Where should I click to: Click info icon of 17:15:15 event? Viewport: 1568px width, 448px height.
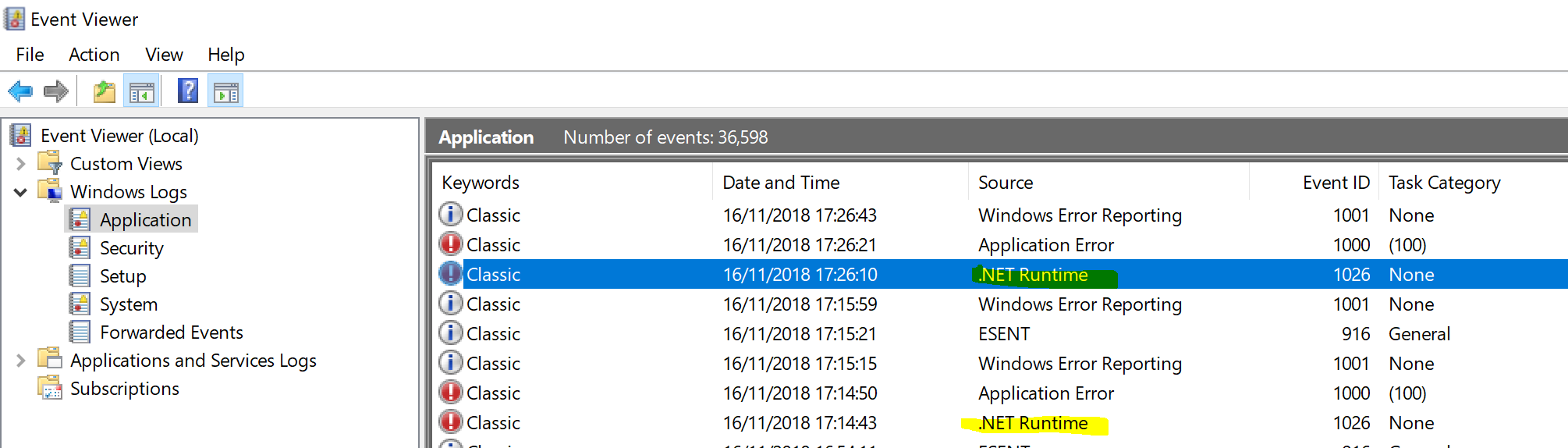pos(450,362)
